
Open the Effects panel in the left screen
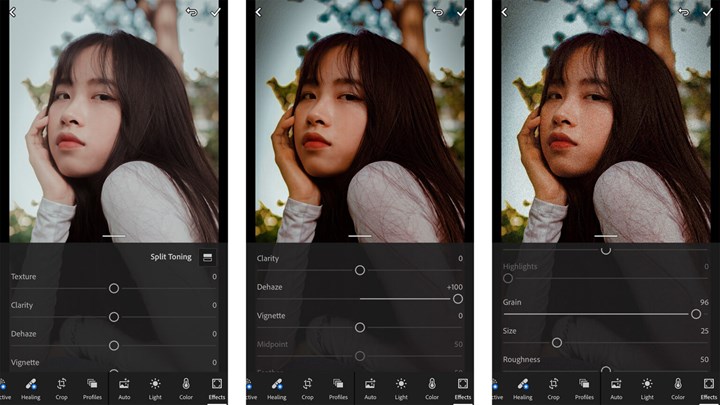pos(217,388)
